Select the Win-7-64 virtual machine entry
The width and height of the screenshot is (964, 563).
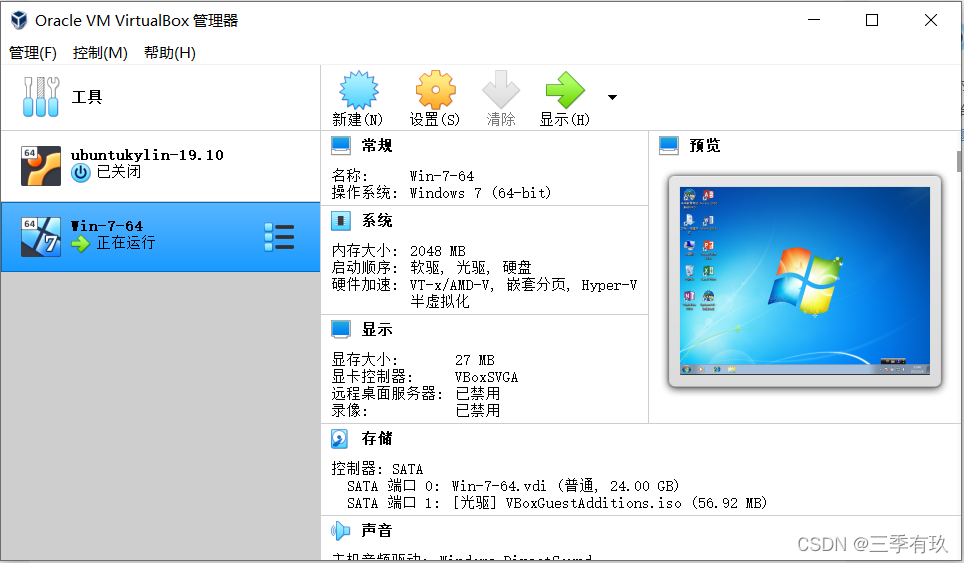click(160, 237)
